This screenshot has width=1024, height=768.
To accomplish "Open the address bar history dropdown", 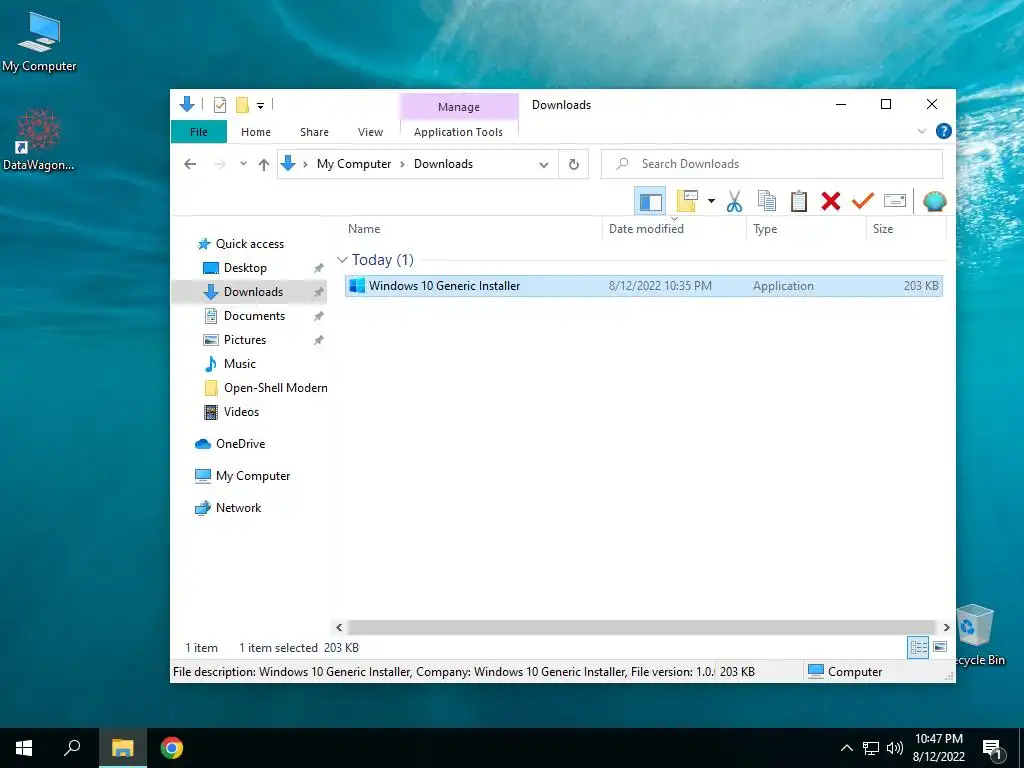I will click(x=543, y=165).
